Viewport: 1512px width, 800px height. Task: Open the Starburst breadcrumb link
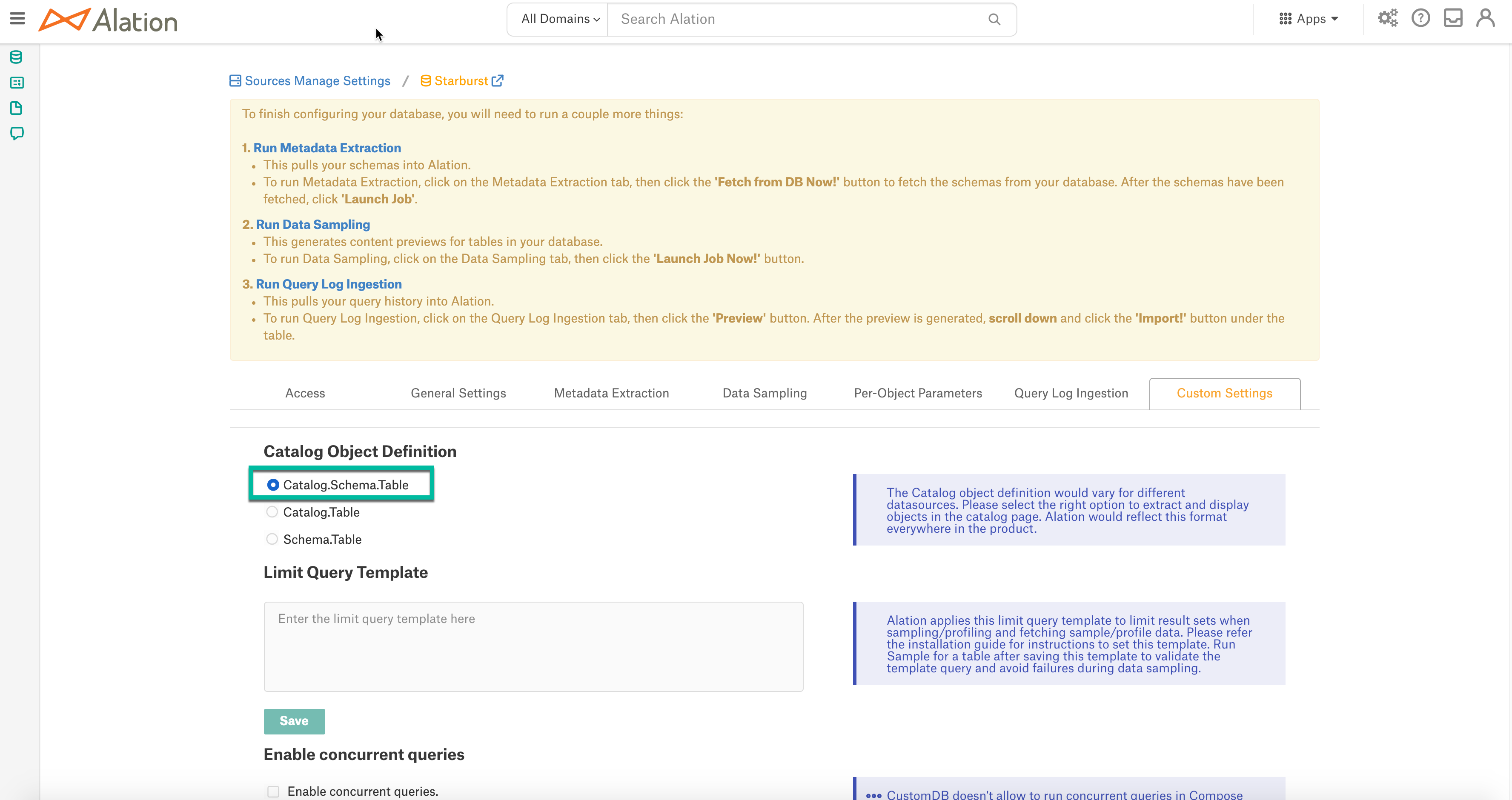(x=461, y=81)
